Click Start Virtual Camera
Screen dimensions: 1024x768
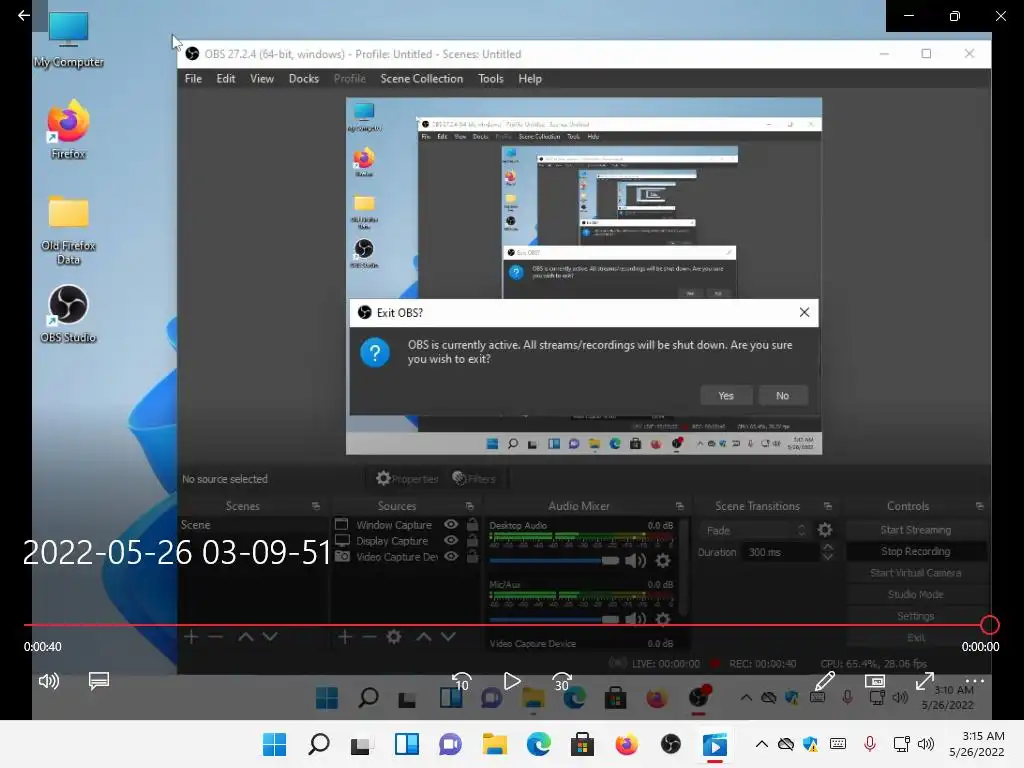point(916,573)
